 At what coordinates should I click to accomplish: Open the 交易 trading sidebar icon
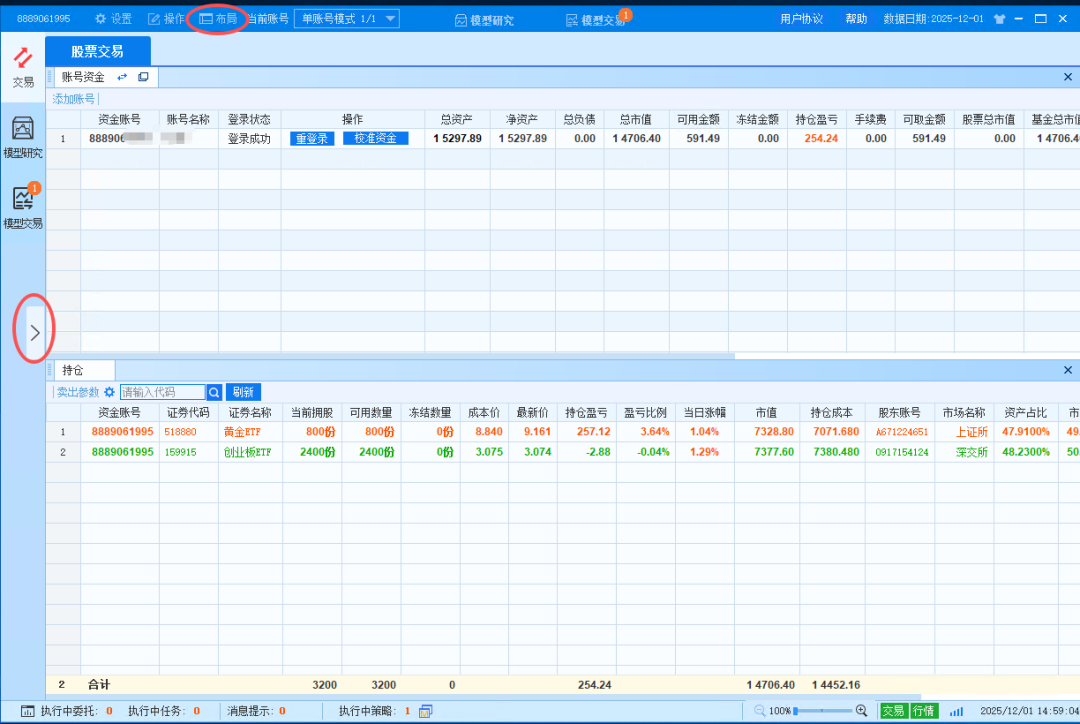22,67
